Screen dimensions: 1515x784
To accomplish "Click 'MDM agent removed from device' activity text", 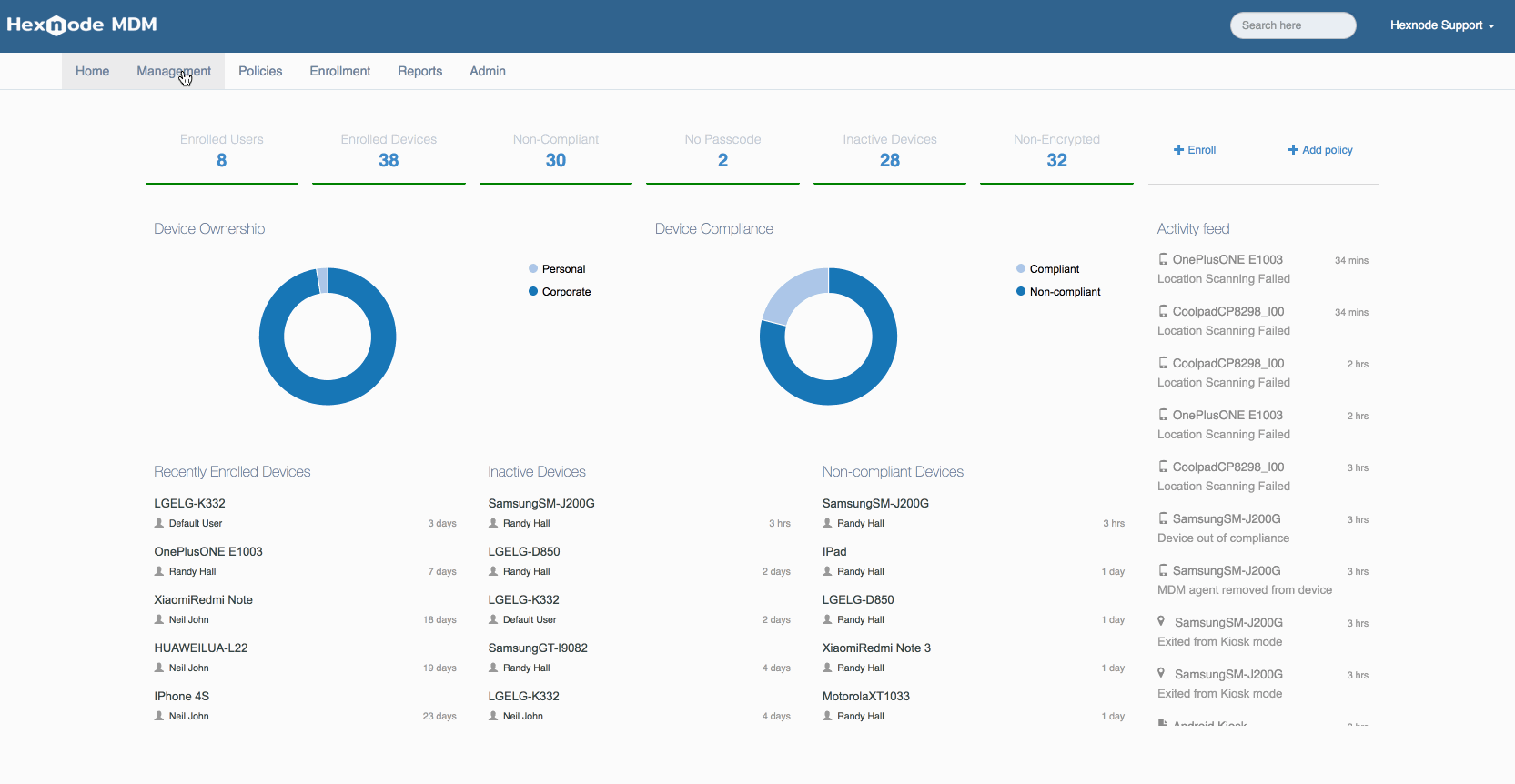I will [x=1245, y=589].
